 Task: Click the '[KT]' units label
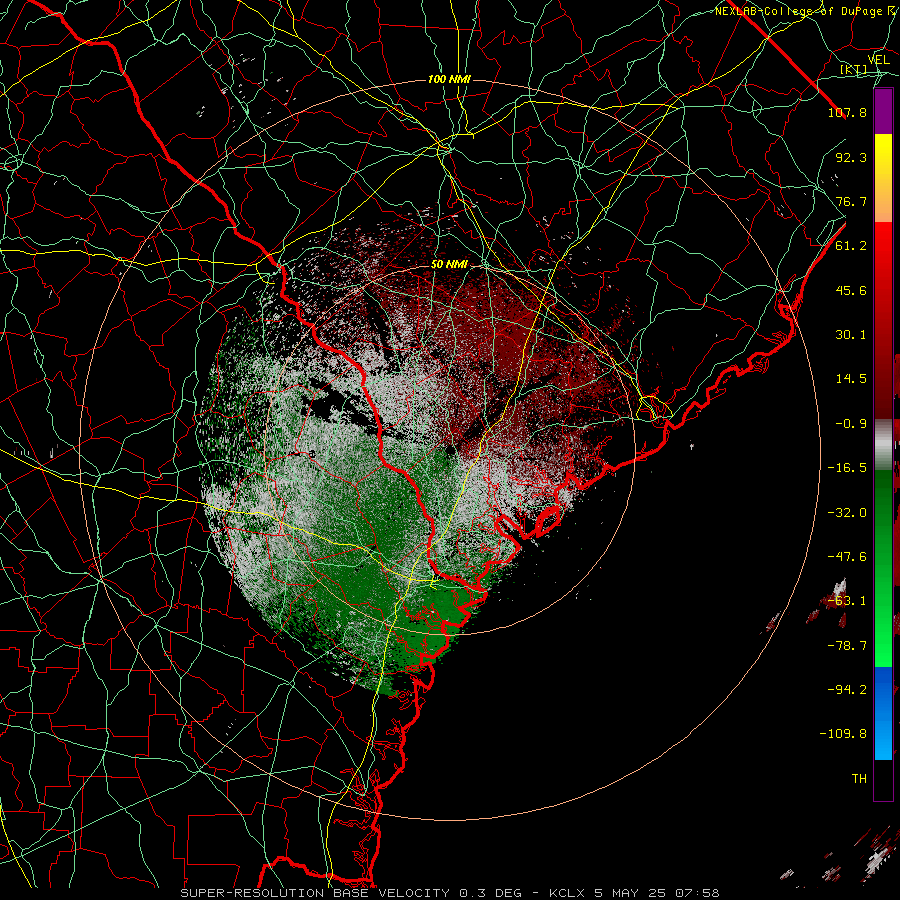click(x=853, y=69)
